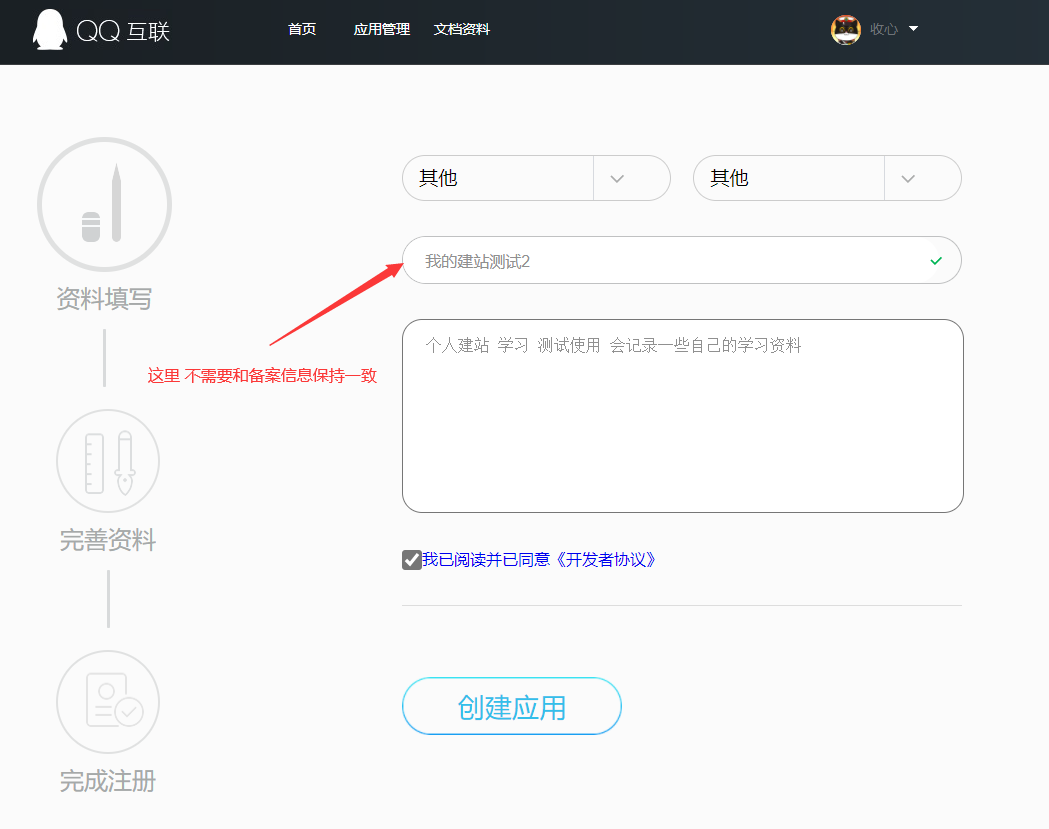Click the green checkmark in name field
This screenshot has width=1049, height=829.
[x=936, y=261]
